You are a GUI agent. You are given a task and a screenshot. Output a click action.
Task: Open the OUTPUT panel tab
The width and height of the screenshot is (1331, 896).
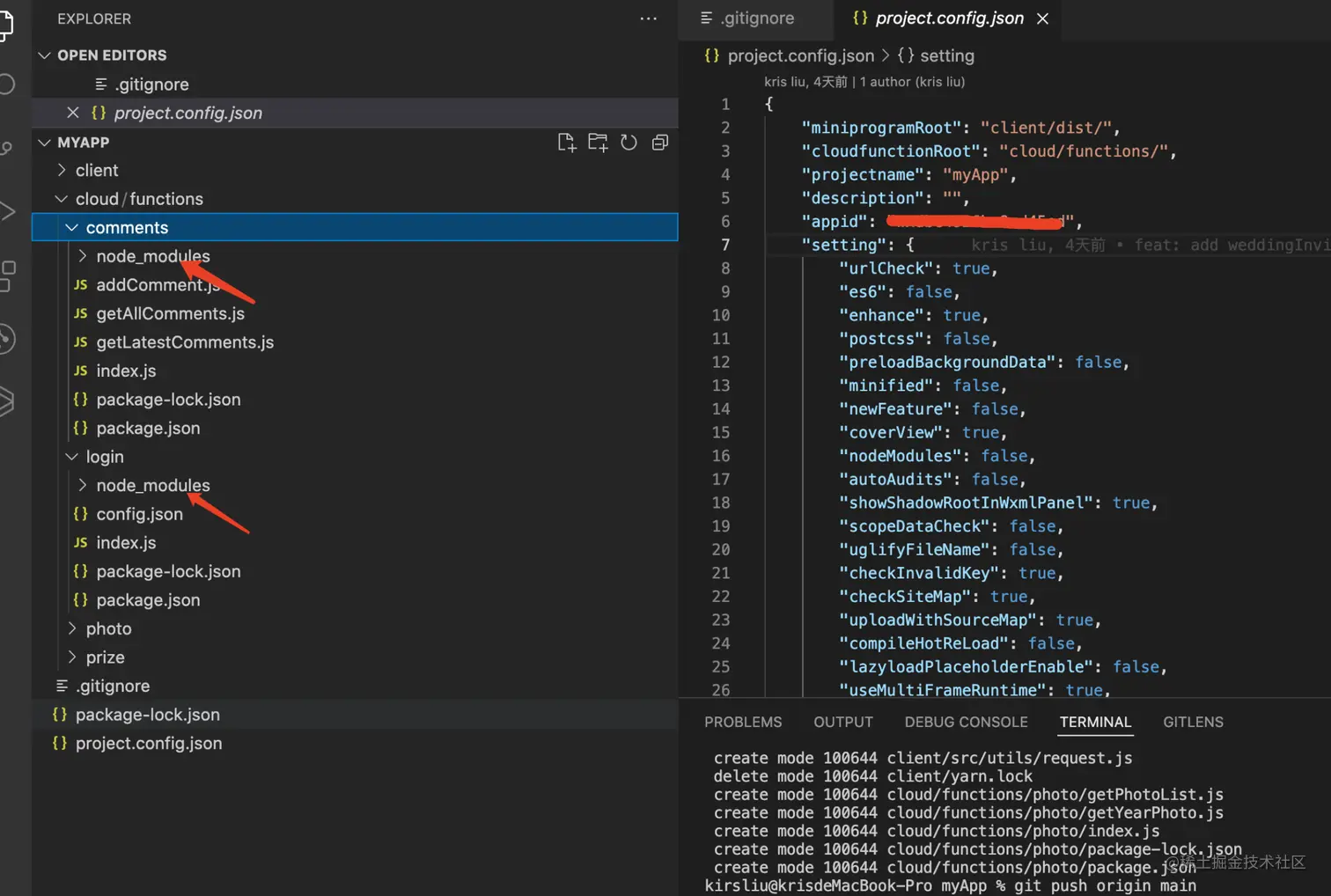point(843,722)
